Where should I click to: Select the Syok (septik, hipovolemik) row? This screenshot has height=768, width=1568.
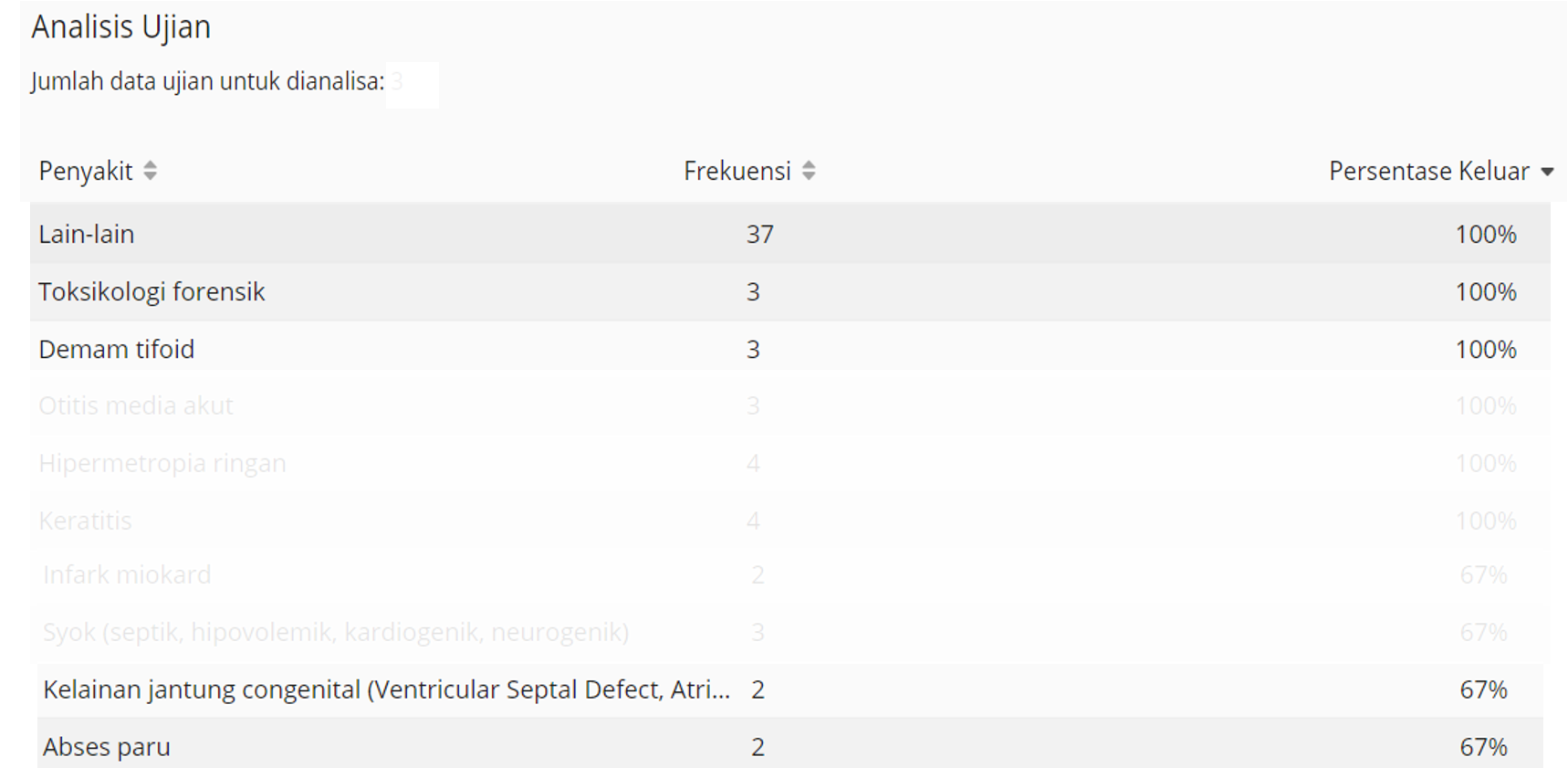(790, 632)
